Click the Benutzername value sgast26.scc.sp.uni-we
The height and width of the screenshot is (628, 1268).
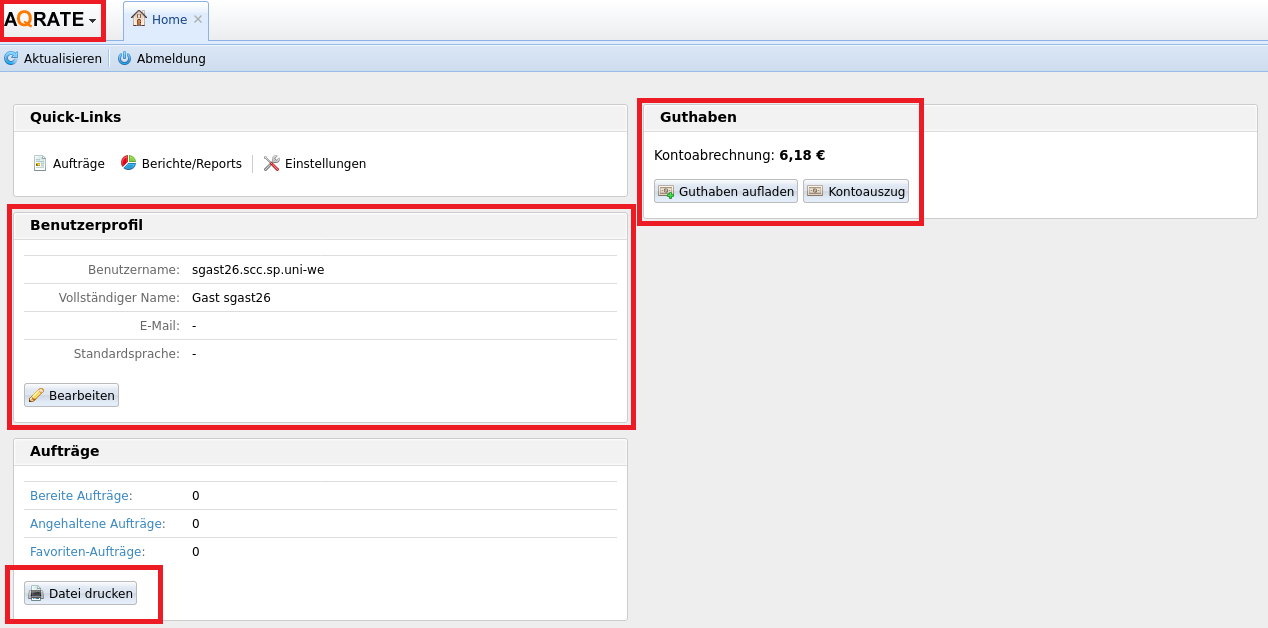tap(258, 270)
